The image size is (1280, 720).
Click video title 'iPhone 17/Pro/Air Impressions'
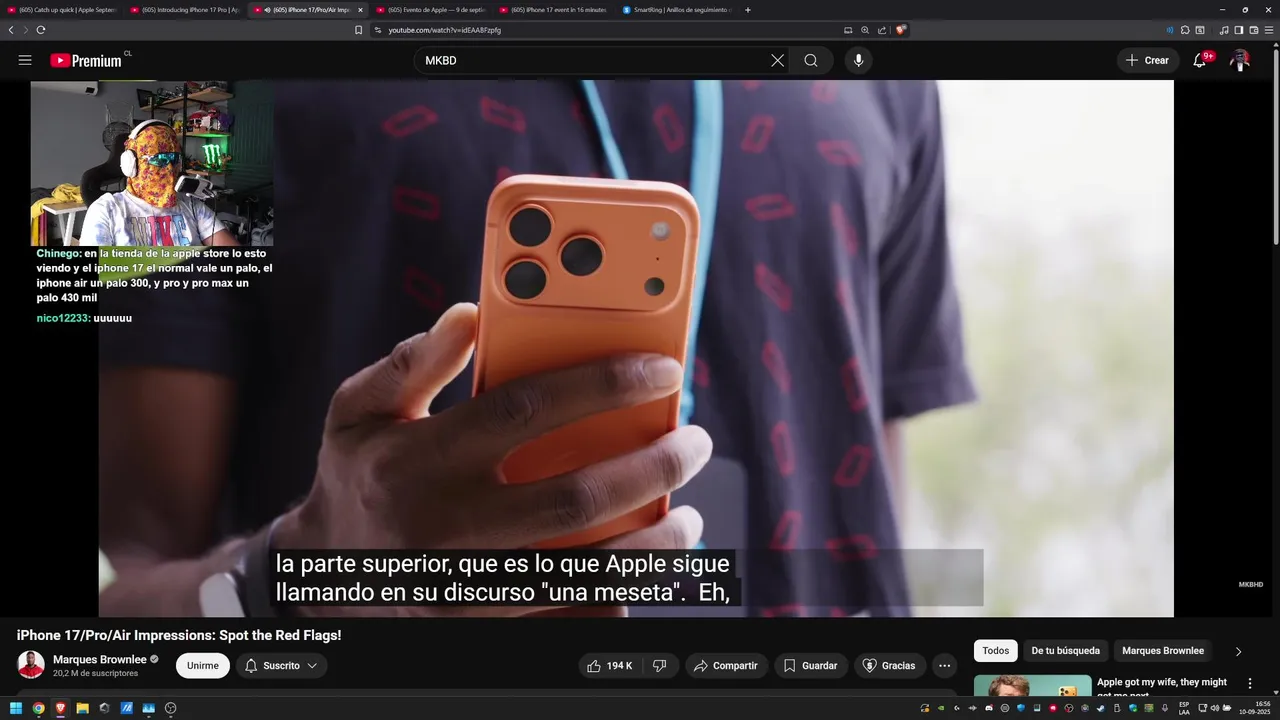[179, 635]
